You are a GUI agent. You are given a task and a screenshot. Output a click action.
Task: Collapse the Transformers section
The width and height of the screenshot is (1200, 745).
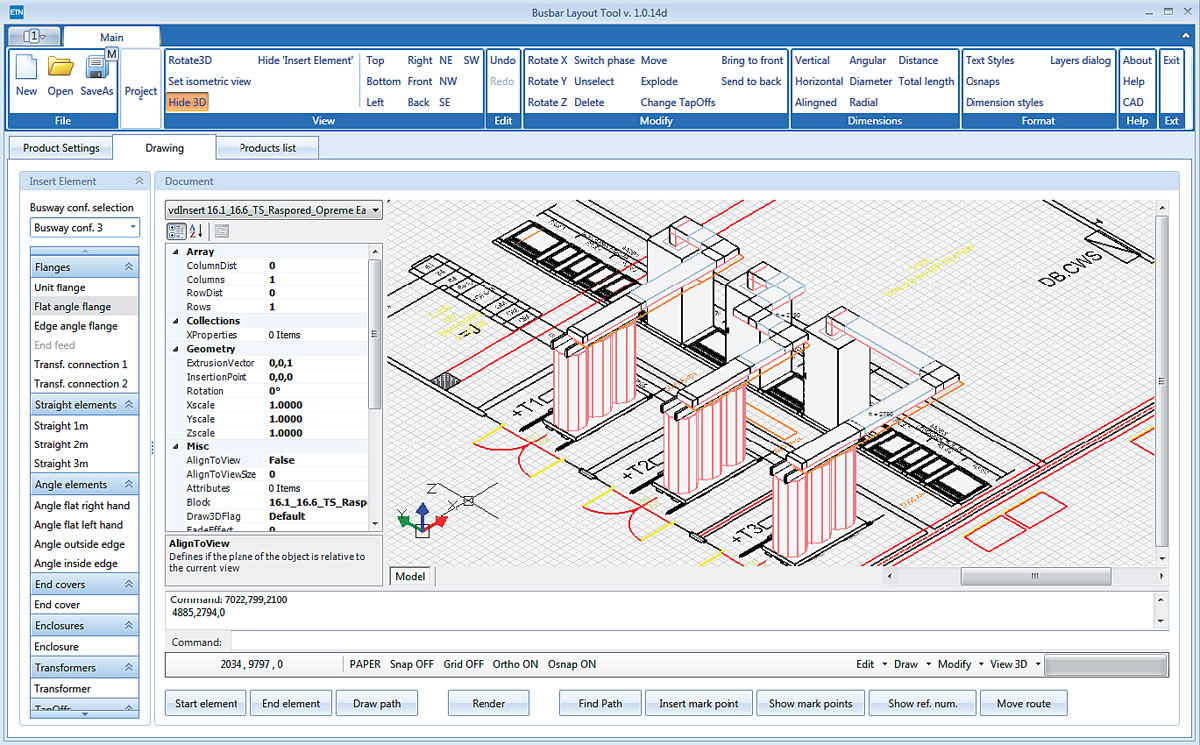(x=129, y=668)
